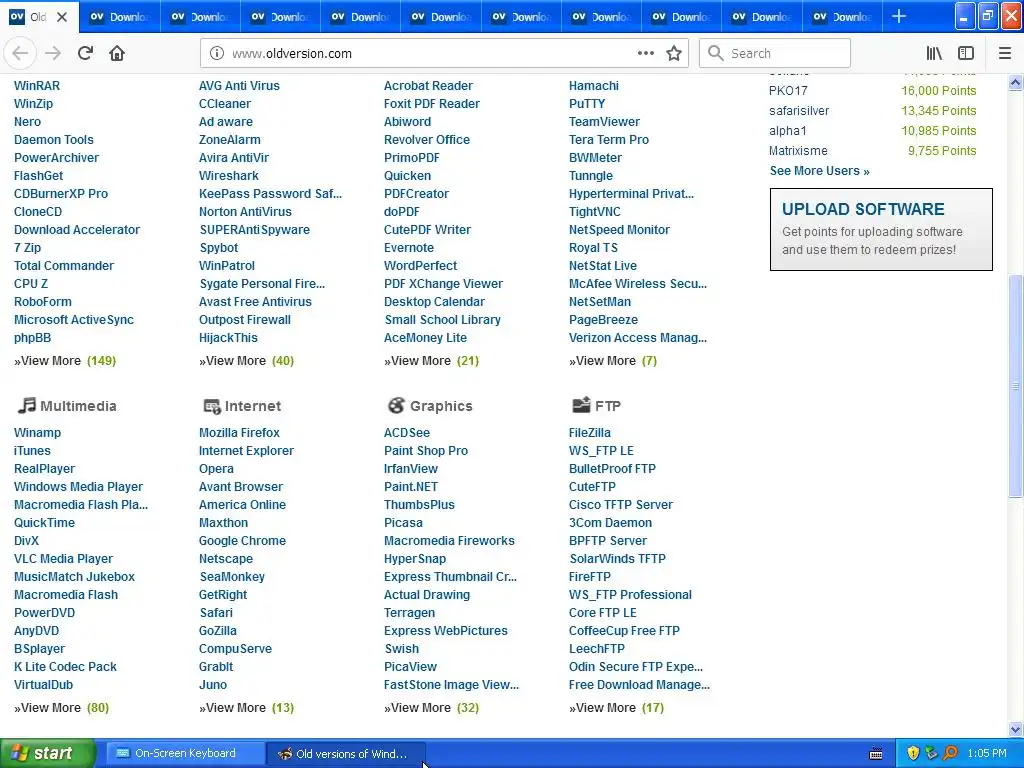This screenshot has width=1024, height=768.
Task: Close the active OldVersion tab
Action: click(62, 17)
